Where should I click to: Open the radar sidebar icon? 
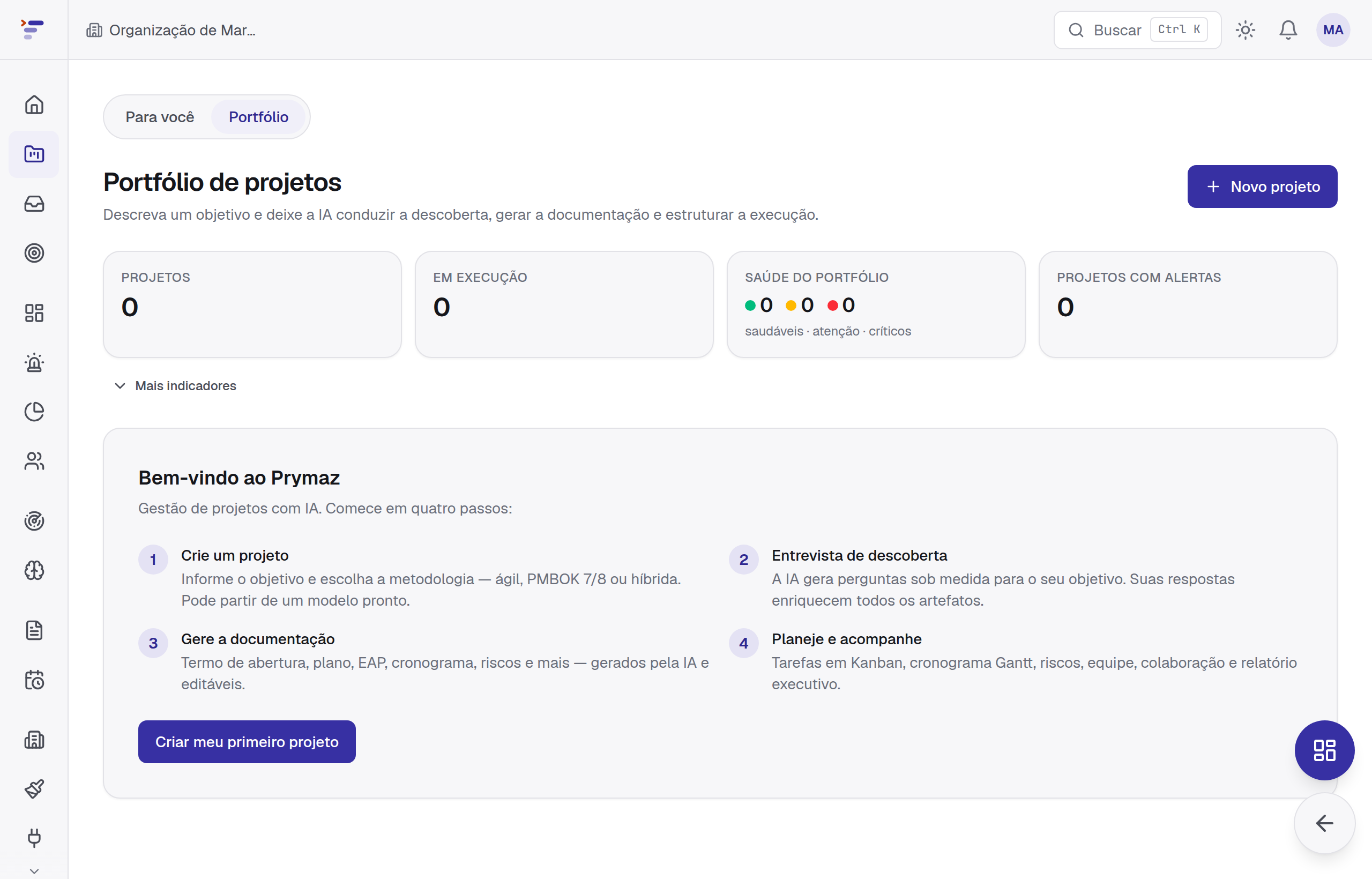(34, 520)
